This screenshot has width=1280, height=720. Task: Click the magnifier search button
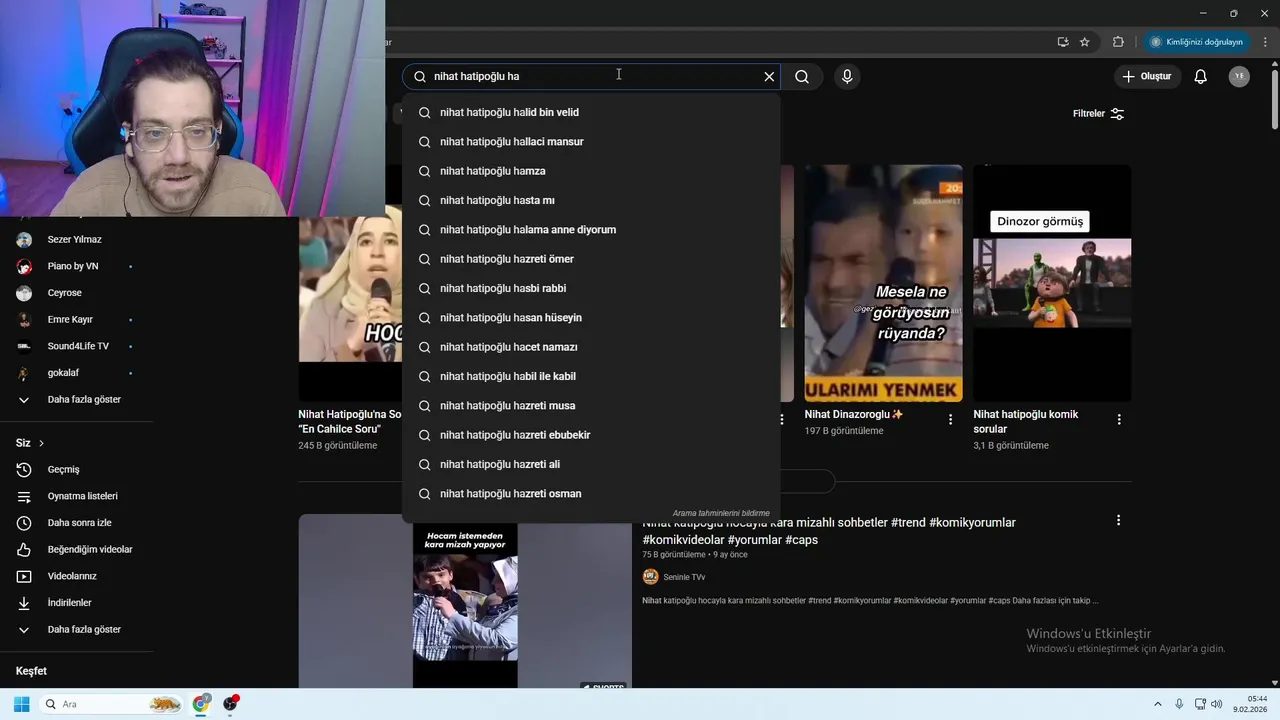tap(802, 76)
